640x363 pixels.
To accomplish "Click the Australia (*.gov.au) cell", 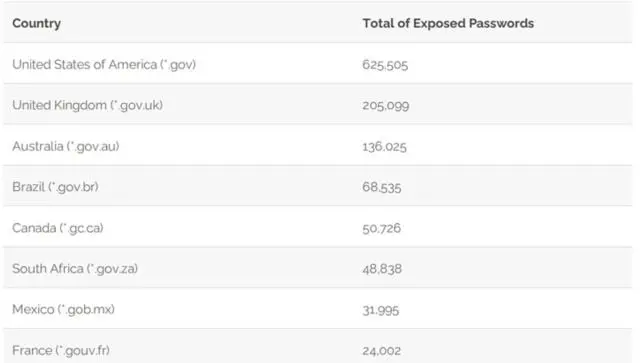I will 66,146.
